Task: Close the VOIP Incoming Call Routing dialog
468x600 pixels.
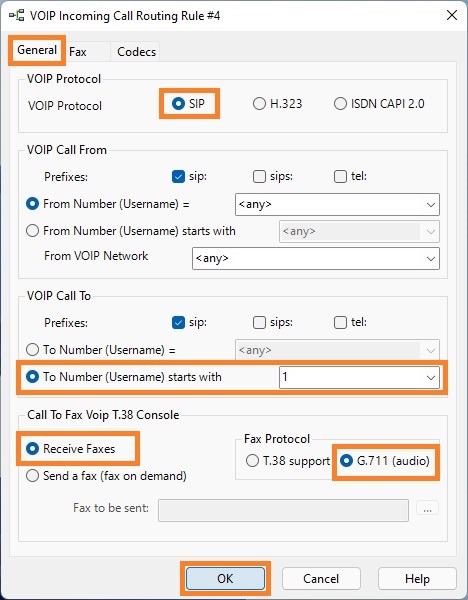Action: pyautogui.click(x=452, y=15)
